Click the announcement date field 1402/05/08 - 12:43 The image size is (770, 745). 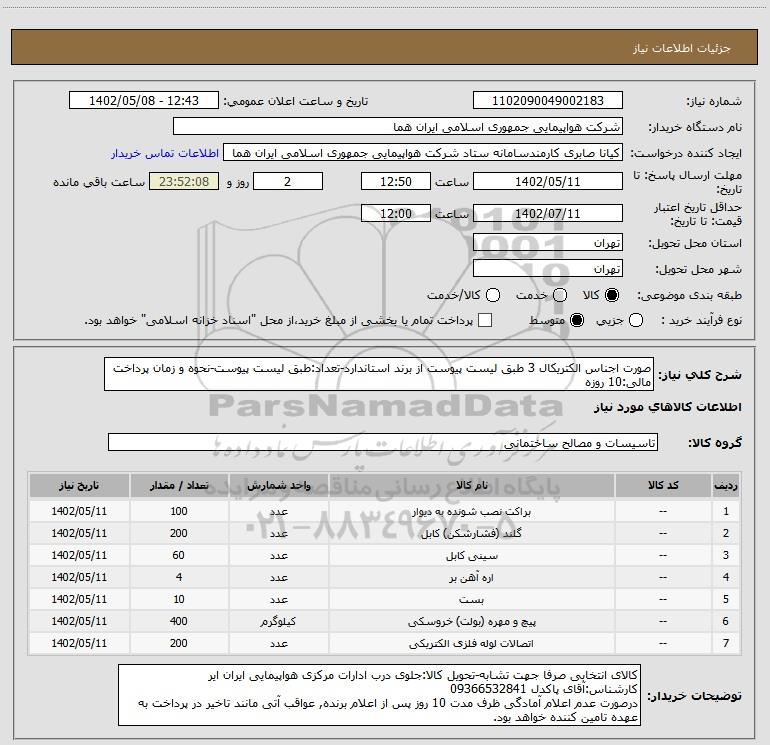tap(144, 101)
